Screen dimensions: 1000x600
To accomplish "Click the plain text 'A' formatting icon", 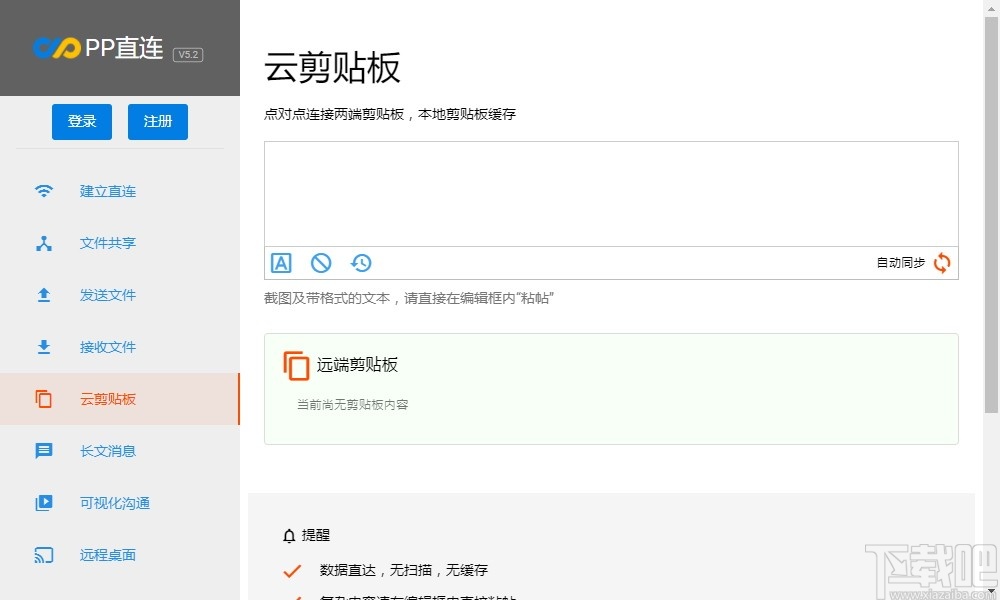I will (281, 263).
